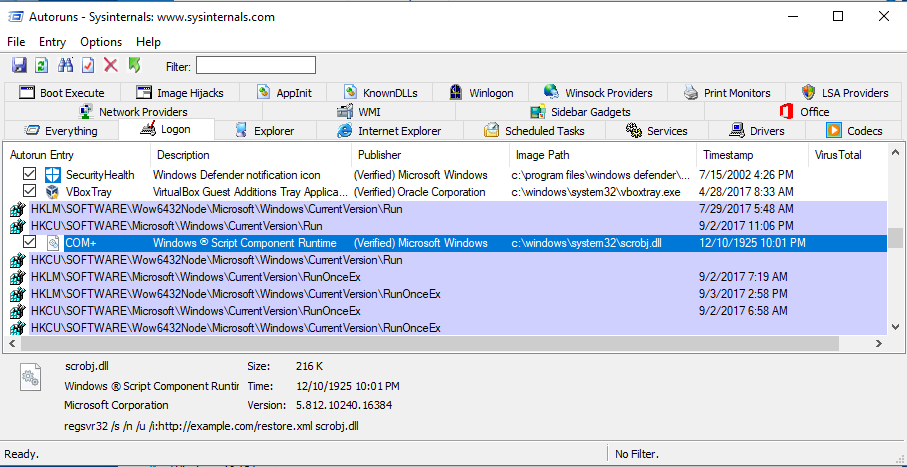Image resolution: width=907 pixels, height=467 pixels.
Task: Click into the Filter text field
Action: [256, 65]
